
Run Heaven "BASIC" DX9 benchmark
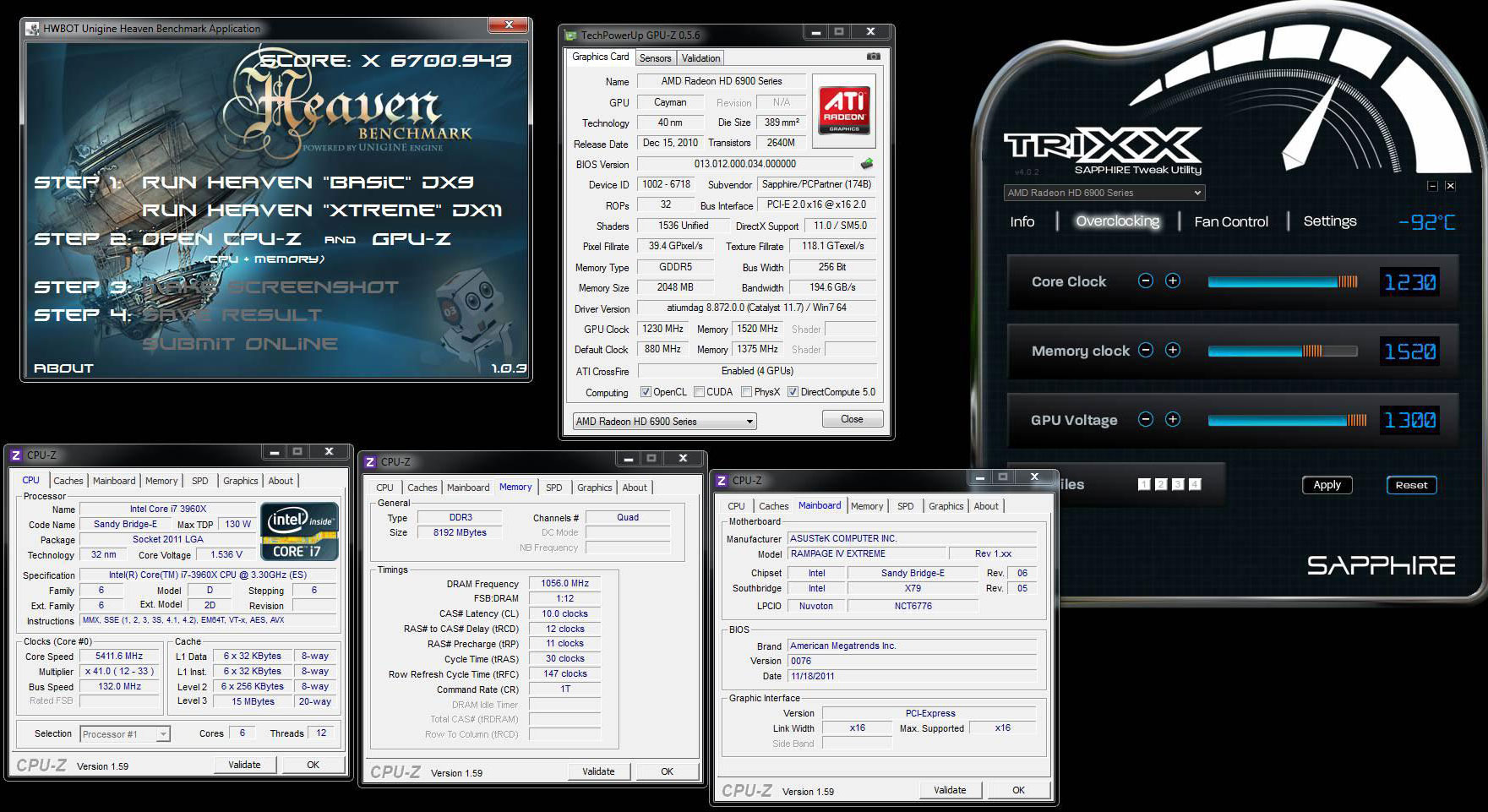pos(308,183)
